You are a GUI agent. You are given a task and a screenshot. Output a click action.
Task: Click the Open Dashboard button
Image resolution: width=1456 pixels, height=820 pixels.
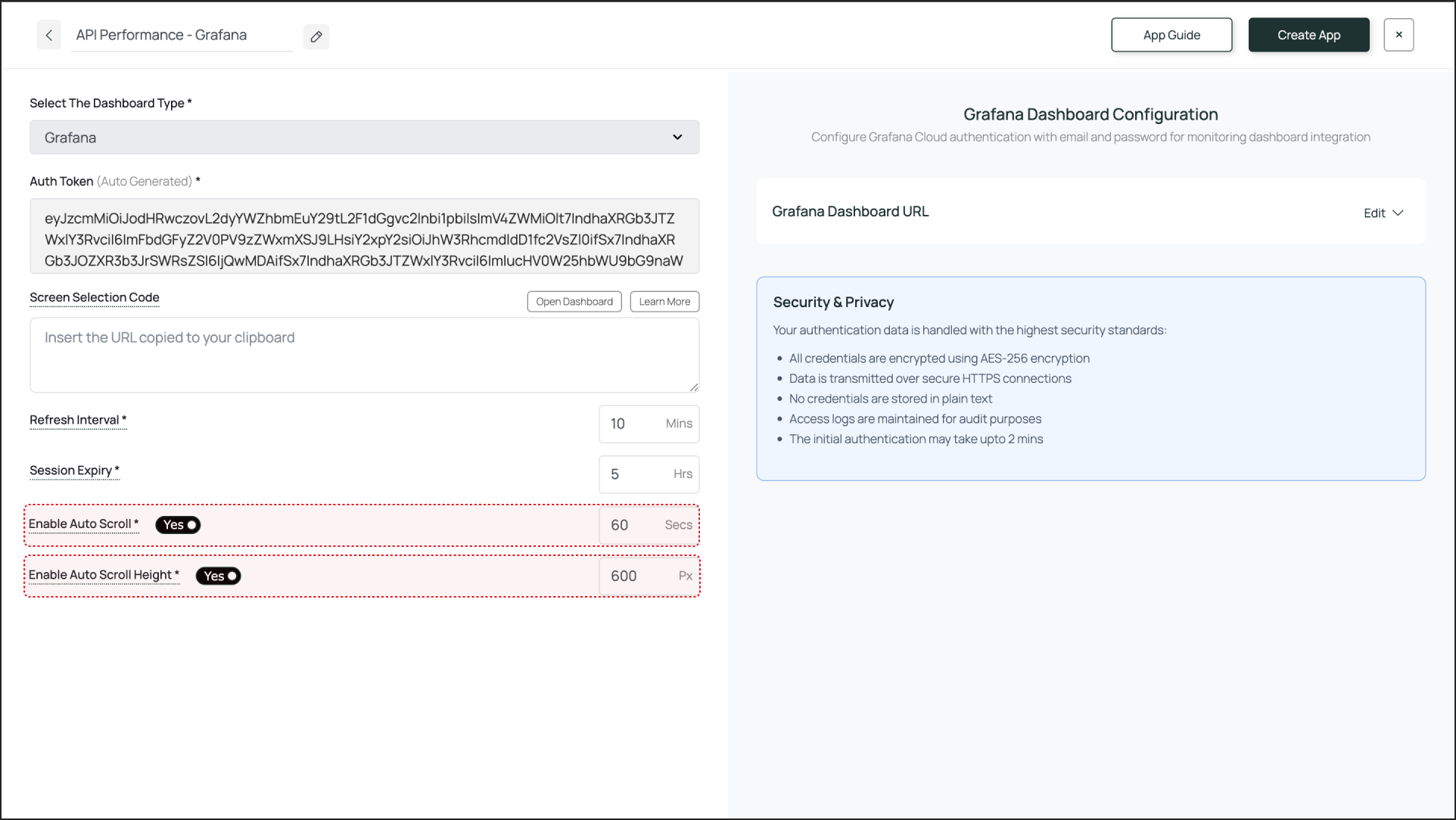click(x=574, y=302)
